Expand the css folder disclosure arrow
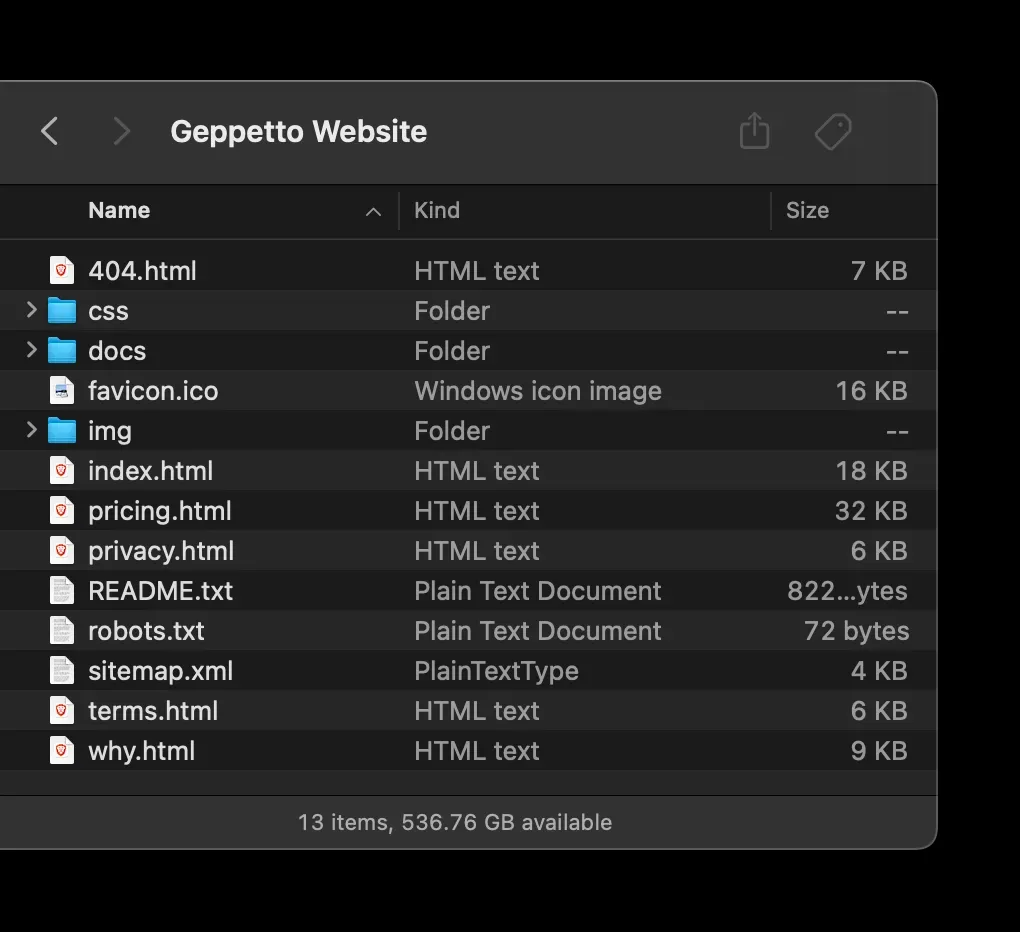 31,310
